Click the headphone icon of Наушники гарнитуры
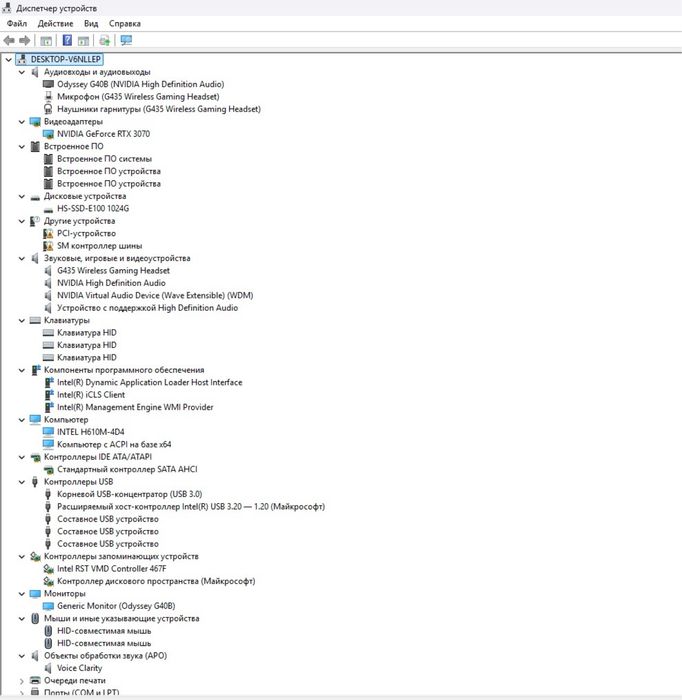Screen dimensions: 682x700 pyautogui.click(x=48, y=109)
